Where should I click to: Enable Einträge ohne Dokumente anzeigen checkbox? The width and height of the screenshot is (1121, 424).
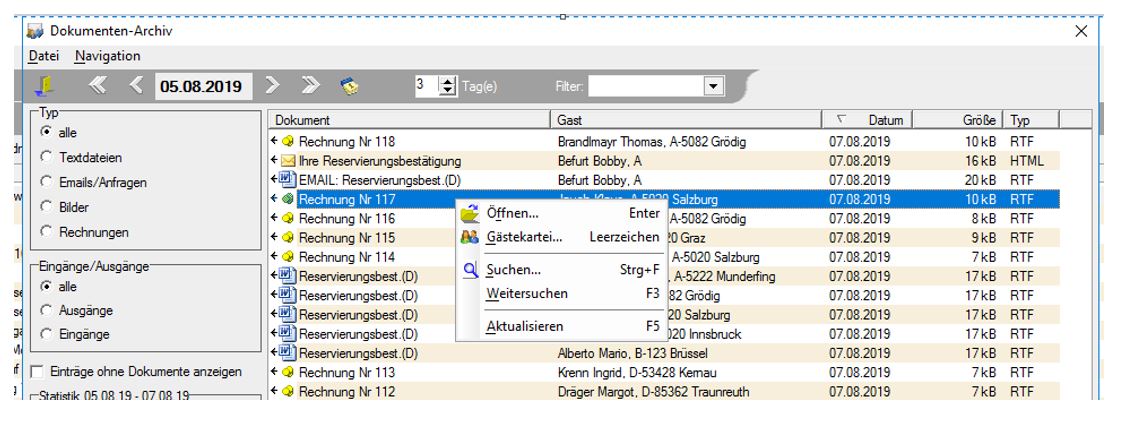(x=37, y=372)
